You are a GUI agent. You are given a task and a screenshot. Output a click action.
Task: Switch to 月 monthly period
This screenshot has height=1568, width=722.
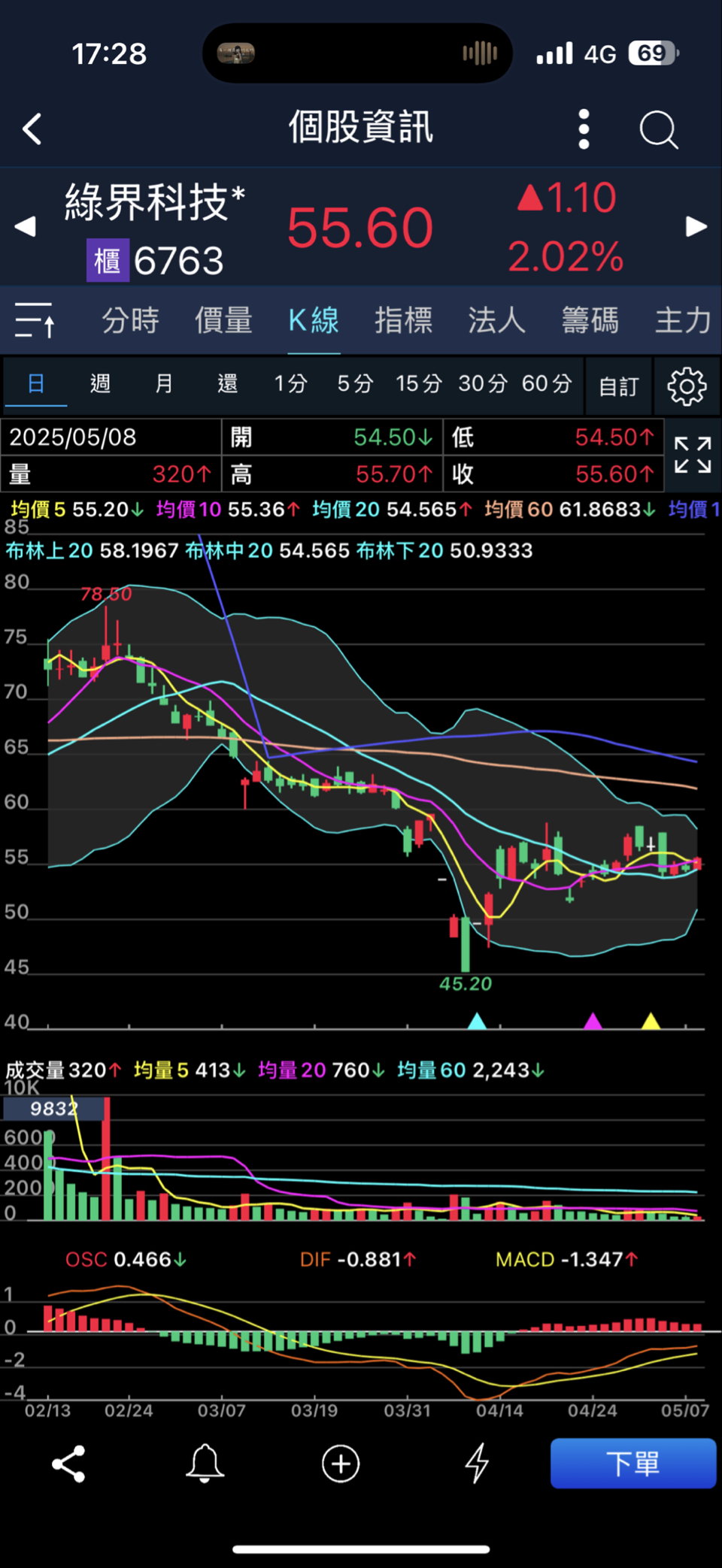(x=164, y=384)
